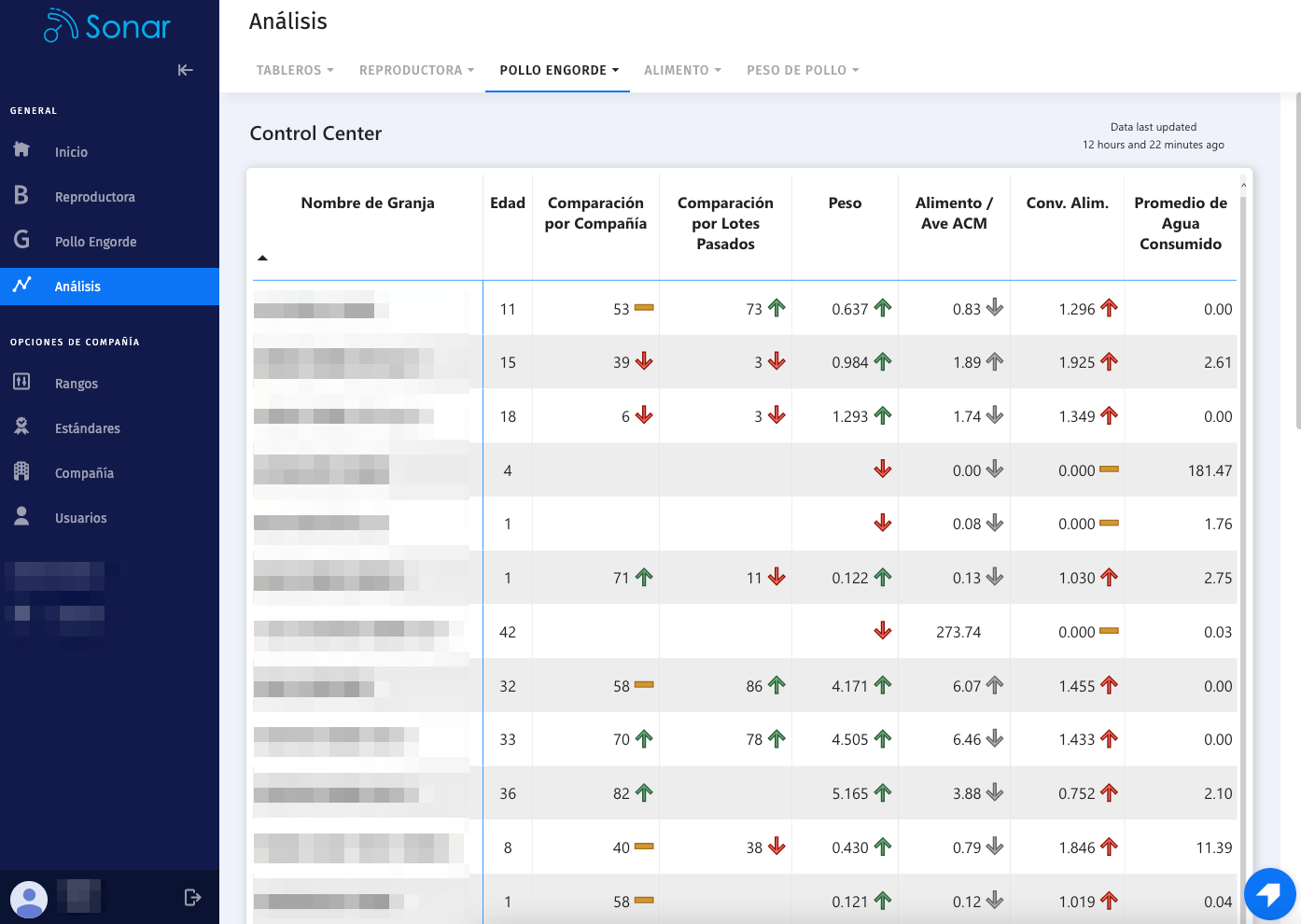The width and height of the screenshot is (1301, 924).
Task: Click the 11.39 water value
Action: pyautogui.click(x=1213, y=847)
